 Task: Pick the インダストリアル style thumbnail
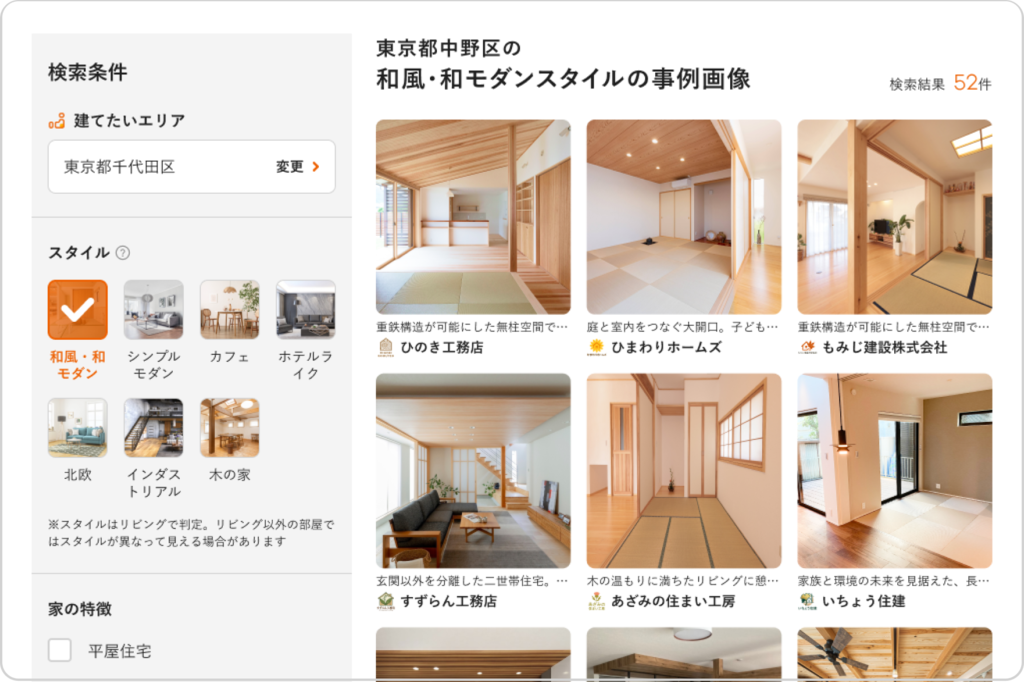coord(153,428)
